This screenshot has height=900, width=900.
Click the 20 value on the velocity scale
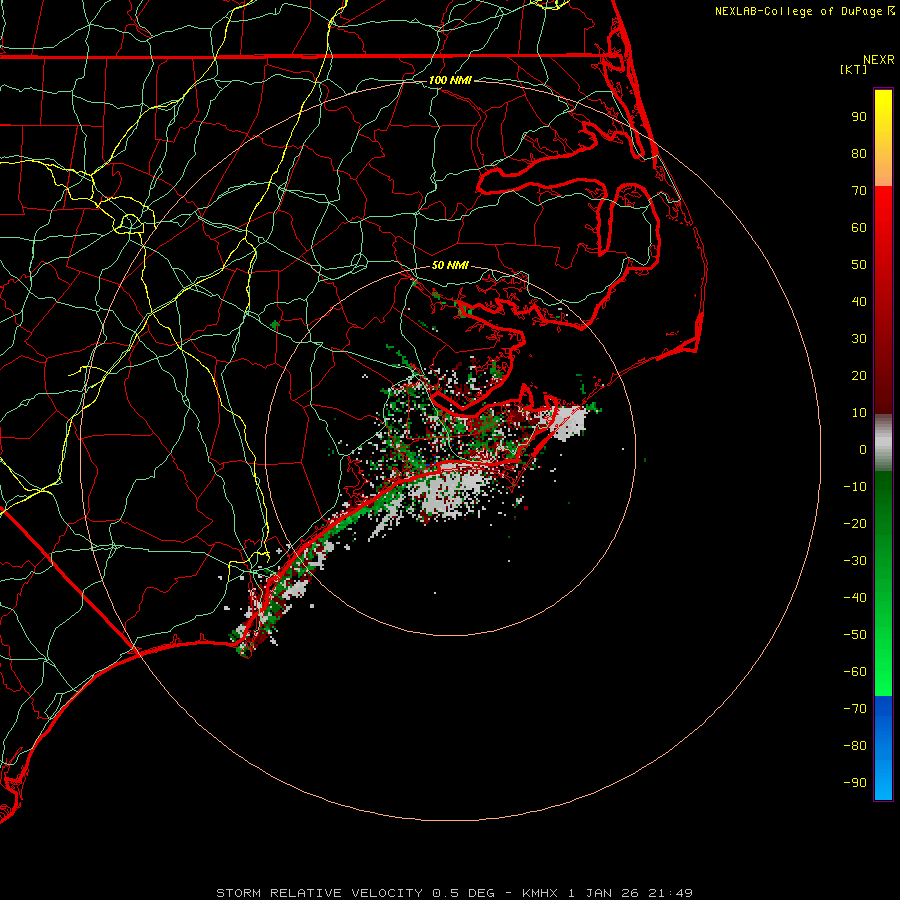[x=859, y=375]
